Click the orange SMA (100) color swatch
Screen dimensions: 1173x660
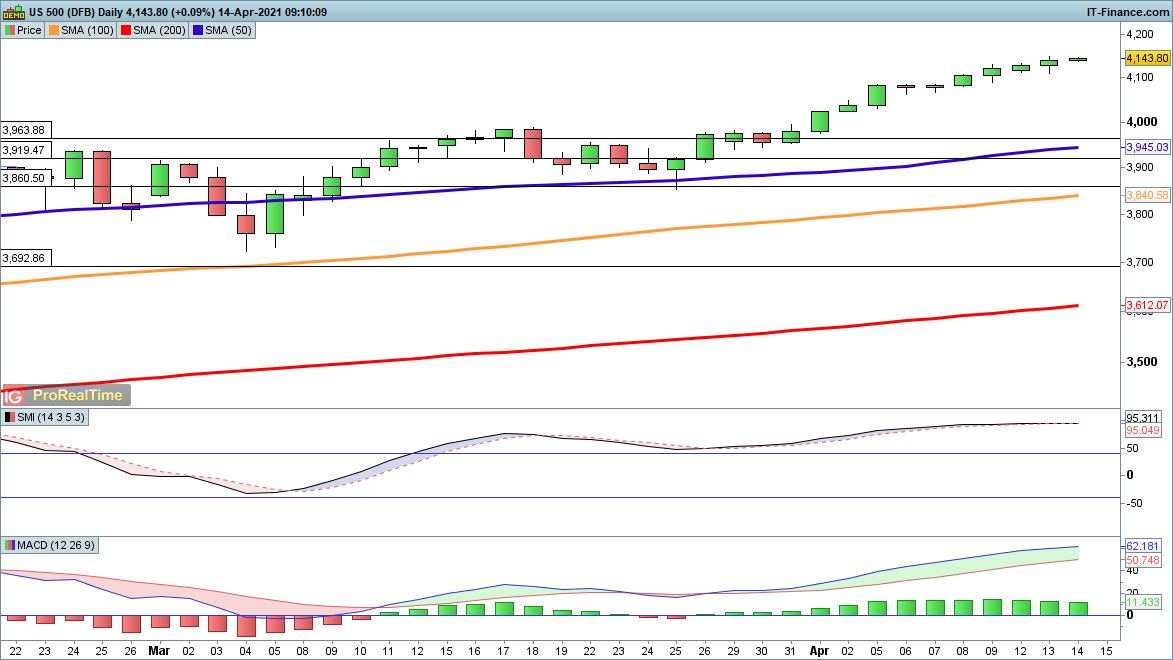point(54,30)
